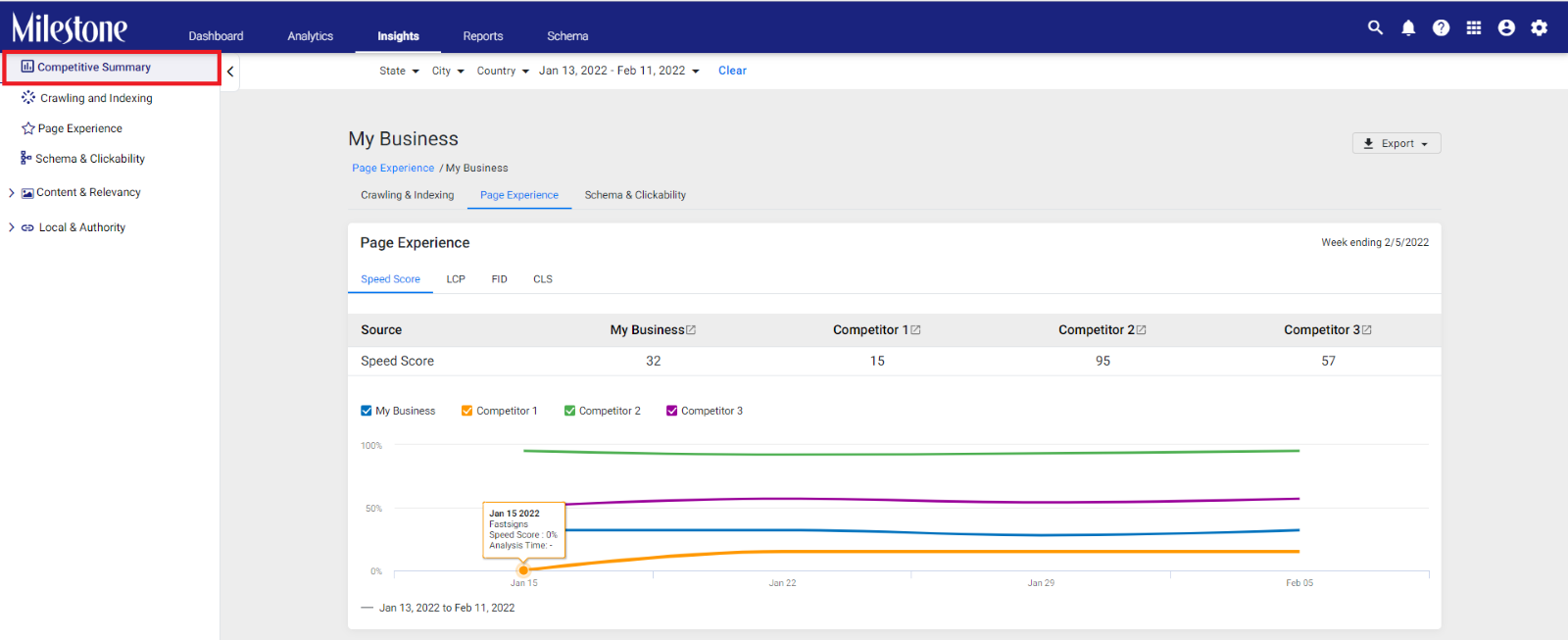The width and height of the screenshot is (1568, 640).
Task: Open the apps grid icon
Action: click(1474, 27)
